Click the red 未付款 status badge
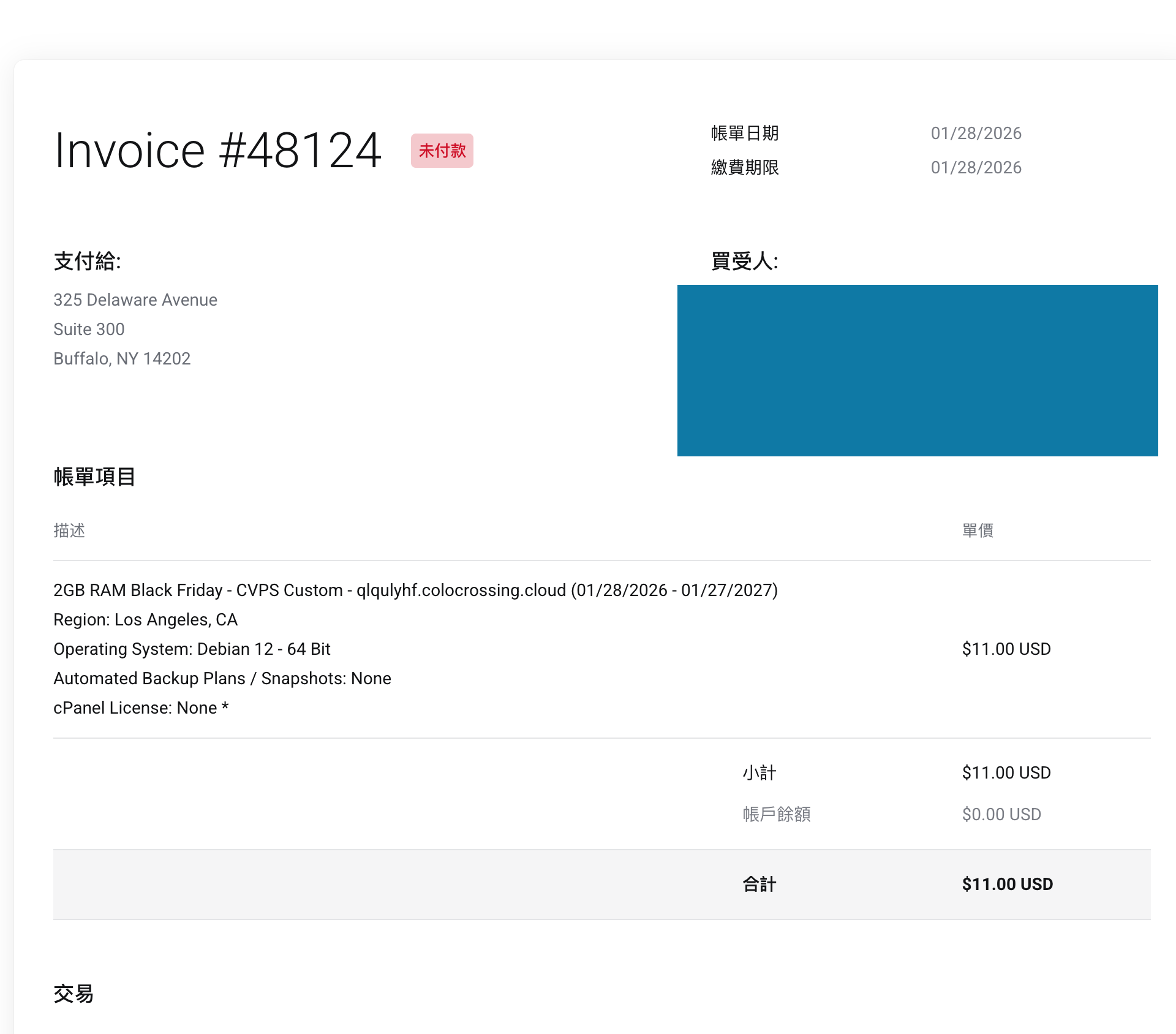Image resolution: width=1176 pixels, height=1034 pixels. click(x=442, y=151)
